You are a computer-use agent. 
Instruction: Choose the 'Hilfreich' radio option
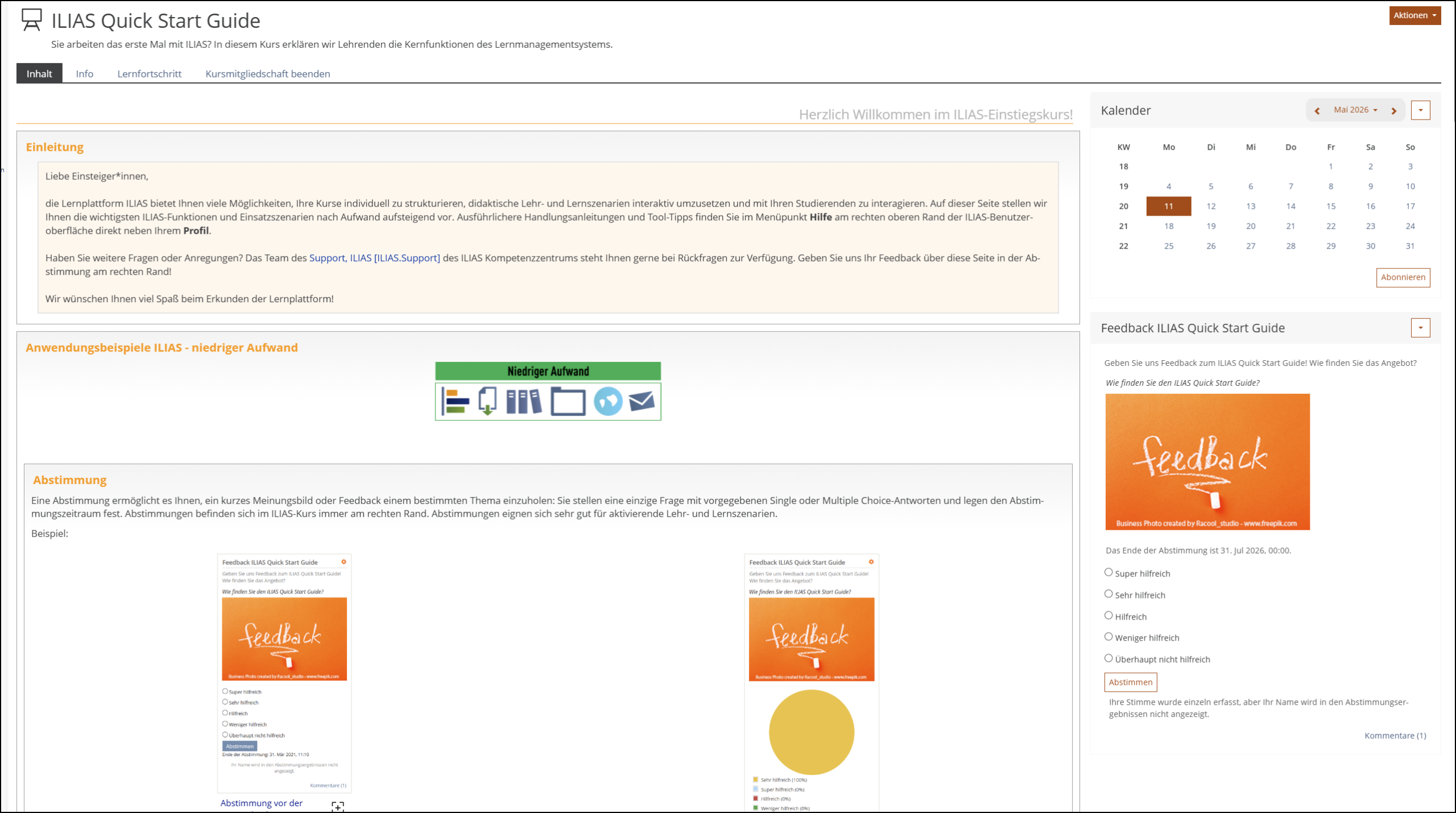click(x=1108, y=616)
